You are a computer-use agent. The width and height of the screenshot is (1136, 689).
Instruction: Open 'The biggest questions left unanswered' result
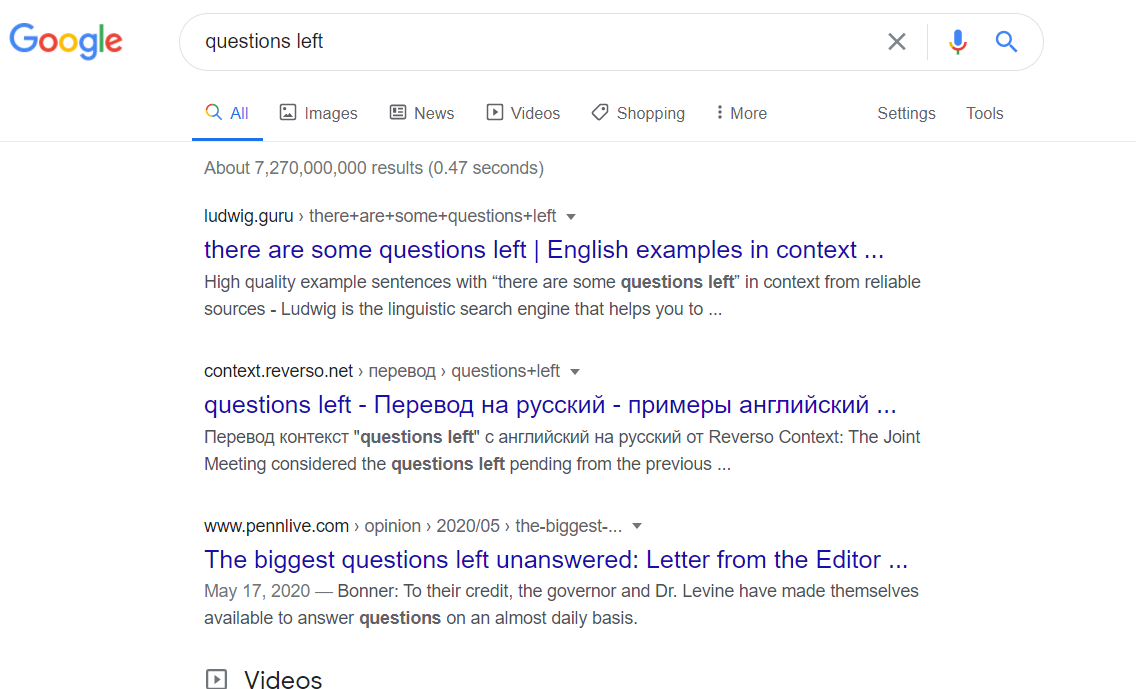point(556,559)
